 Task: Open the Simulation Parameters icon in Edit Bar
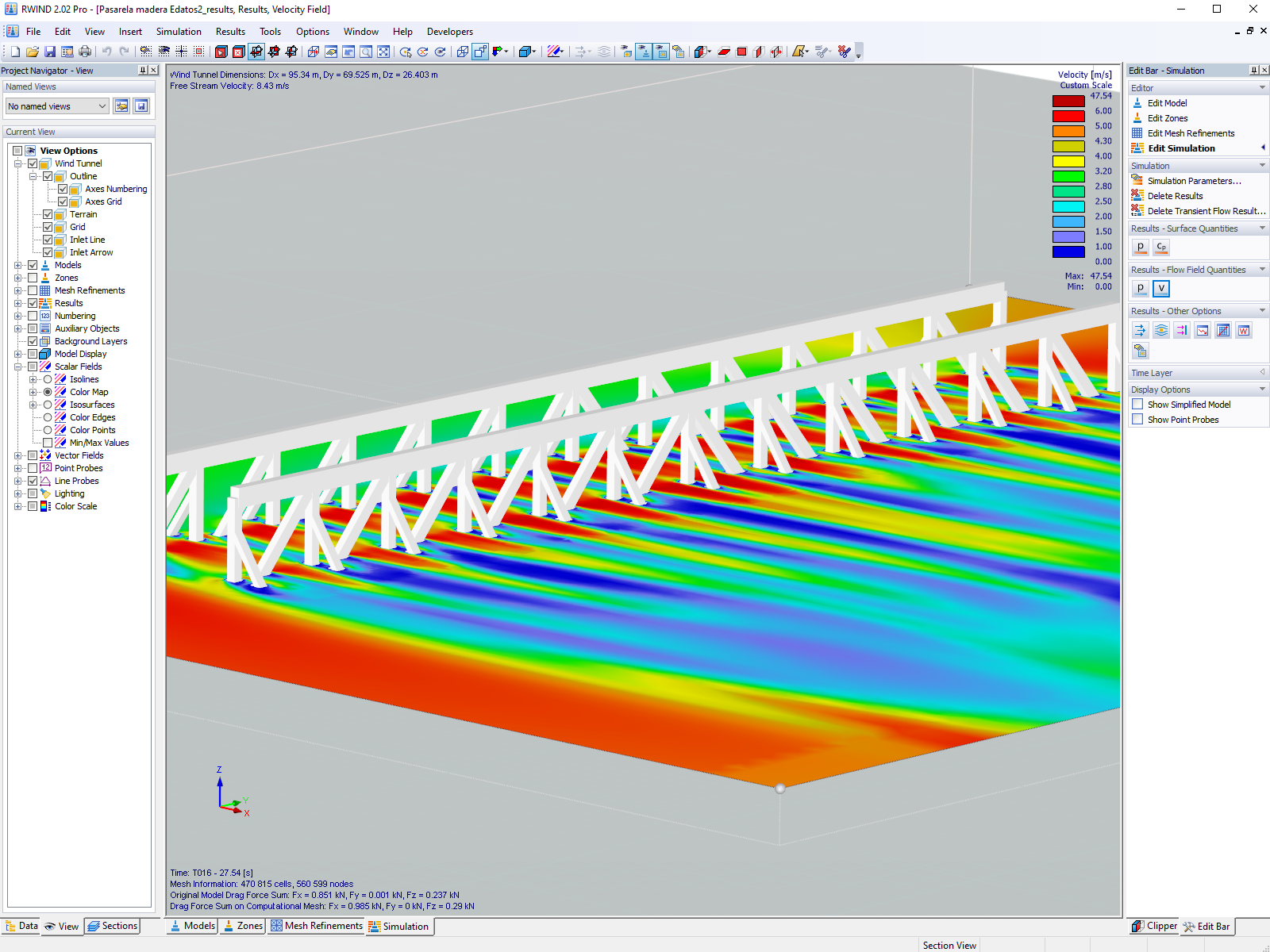[1138, 180]
